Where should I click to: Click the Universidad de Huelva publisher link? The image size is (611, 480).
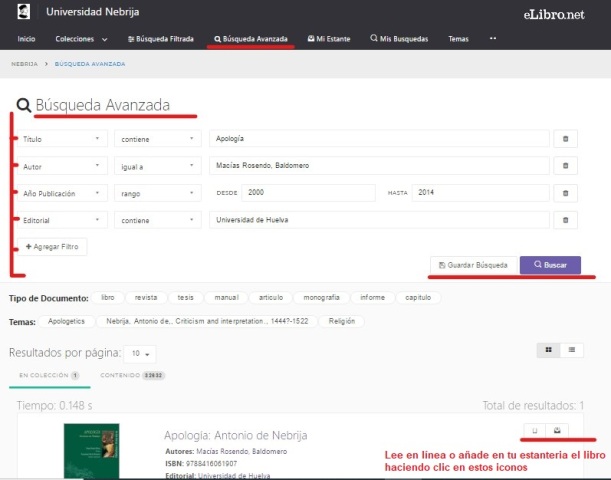coord(234,476)
